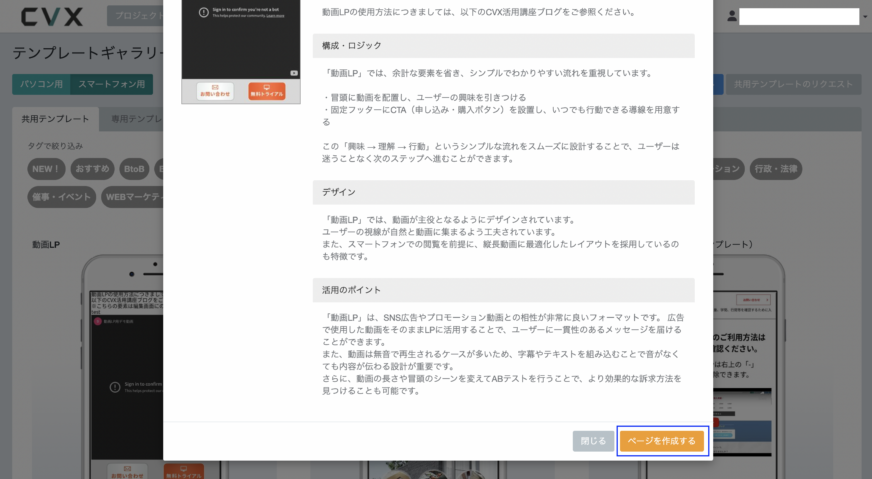Filter by the 催事・イベント tag

[61, 196]
